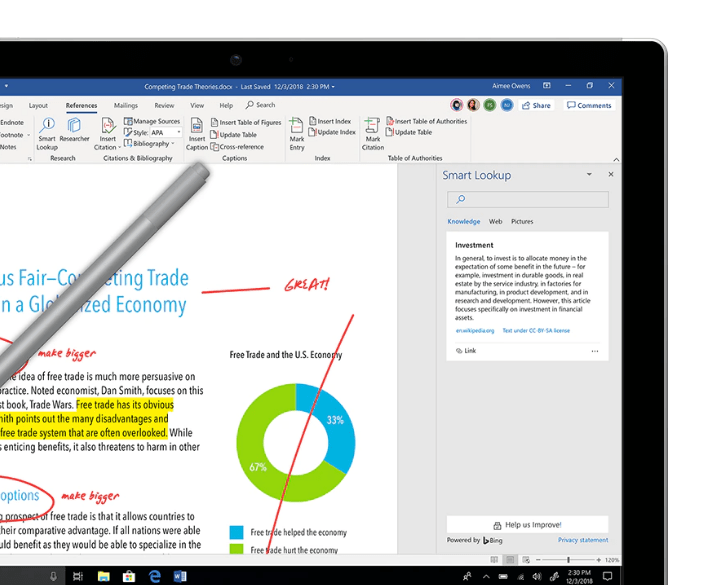
Task: Open the Privacy statement link
Action: pos(583,540)
